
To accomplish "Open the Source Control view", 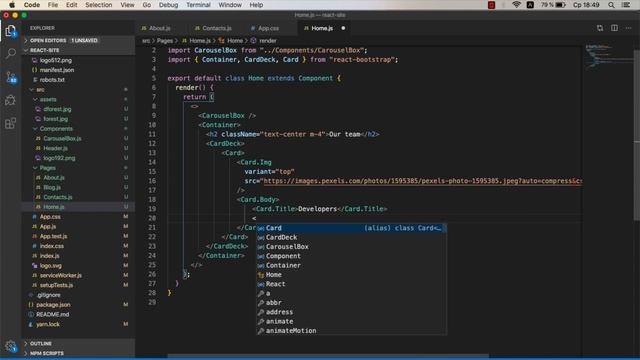I will [11, 77].
